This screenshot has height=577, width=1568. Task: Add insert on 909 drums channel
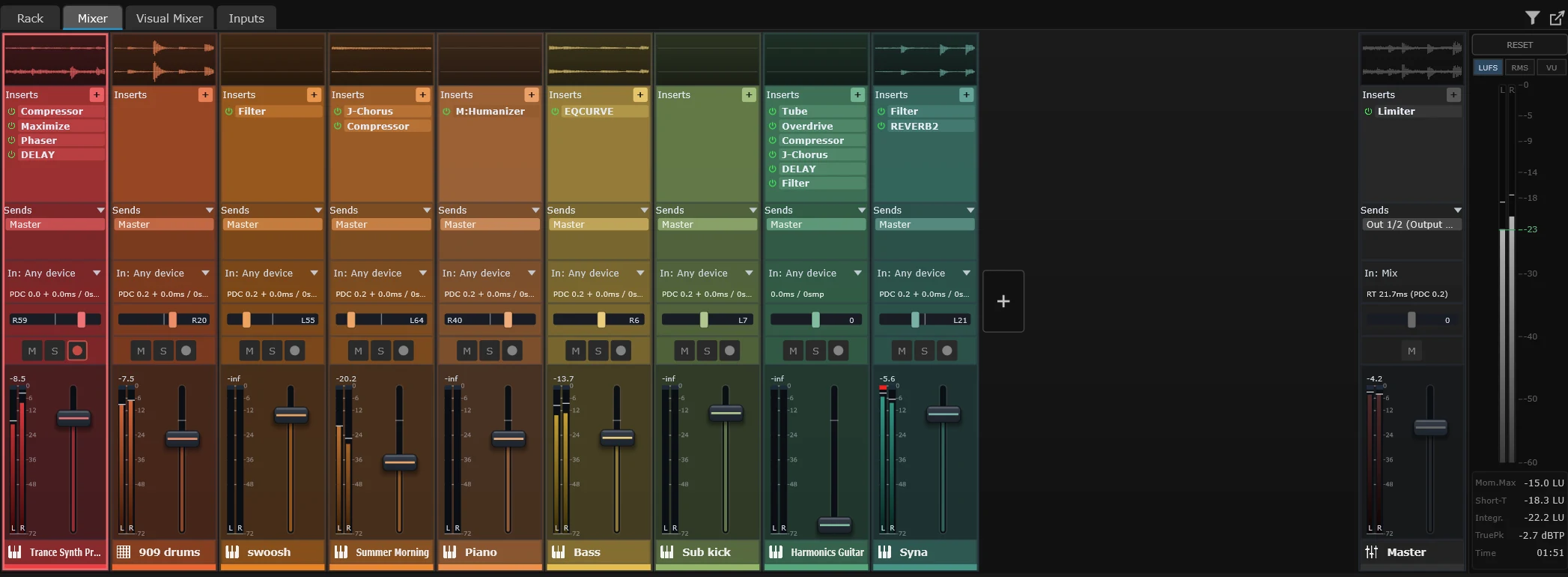tap(205, 94)
